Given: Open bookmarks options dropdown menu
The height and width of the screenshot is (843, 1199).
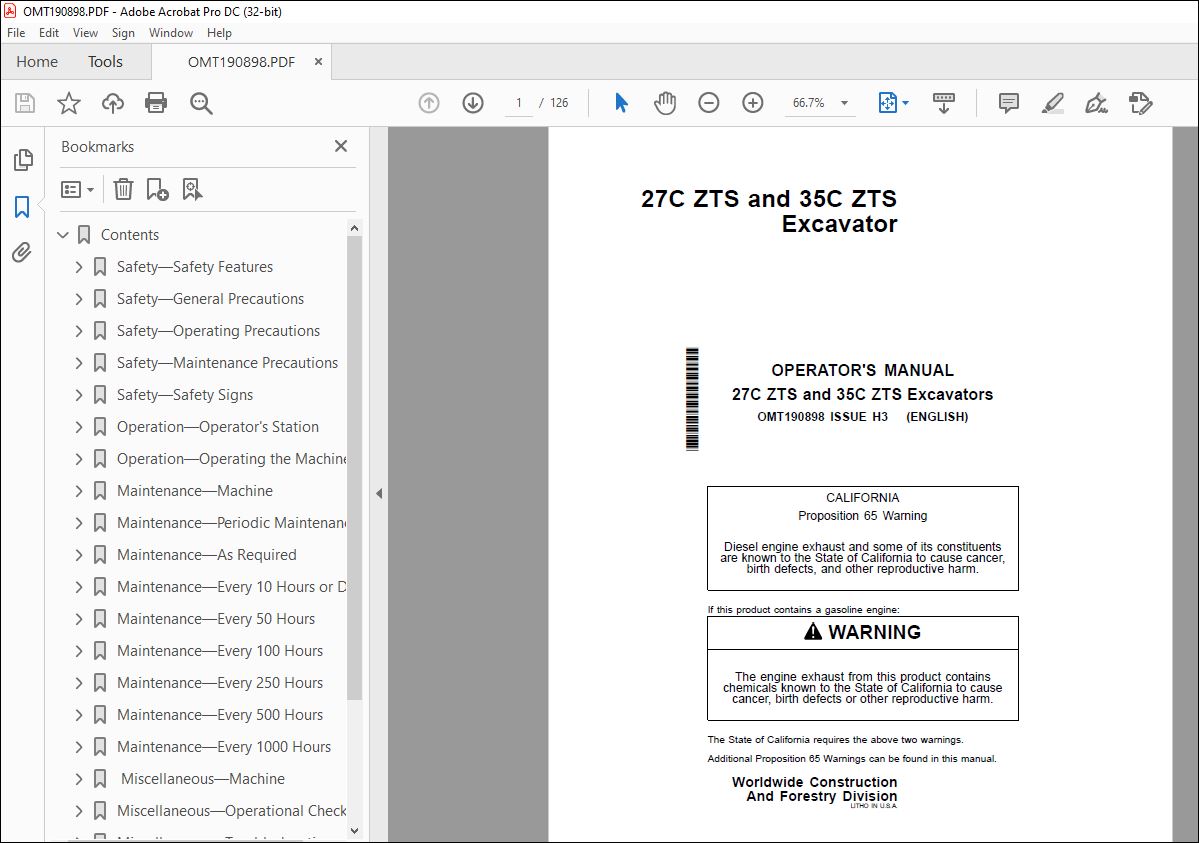Looking at the screenshot, I should pos(77,189).
